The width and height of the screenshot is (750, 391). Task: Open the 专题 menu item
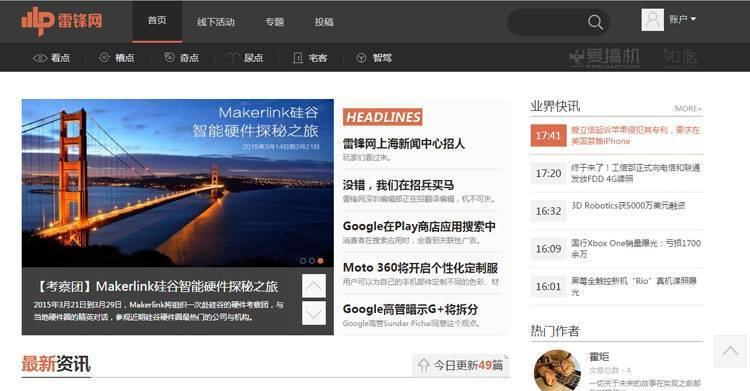pyautogui.click(x=275, y=22)
